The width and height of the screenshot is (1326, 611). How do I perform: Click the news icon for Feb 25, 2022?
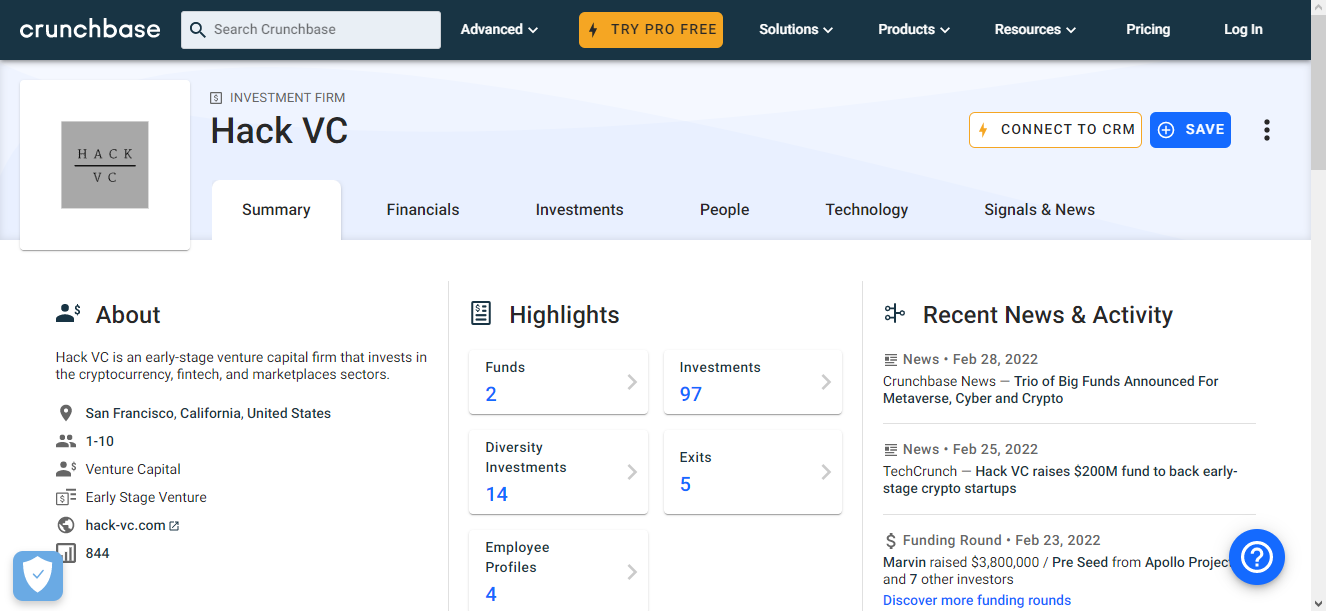(x=890, y=449)
